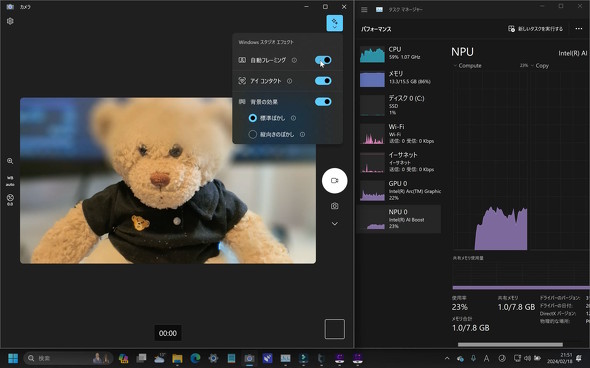Click the eye contact icon

tap(242, 81)
